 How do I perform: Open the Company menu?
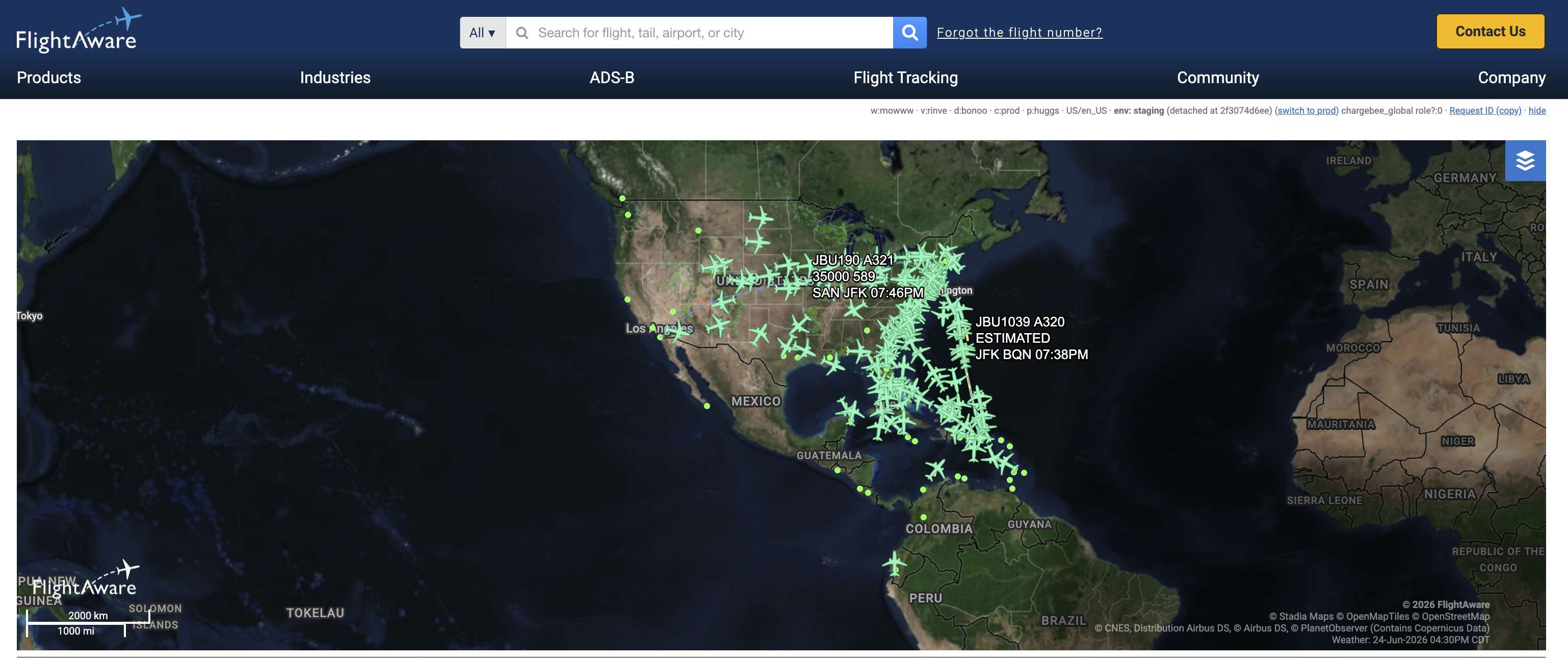(x=1511, y=78)
